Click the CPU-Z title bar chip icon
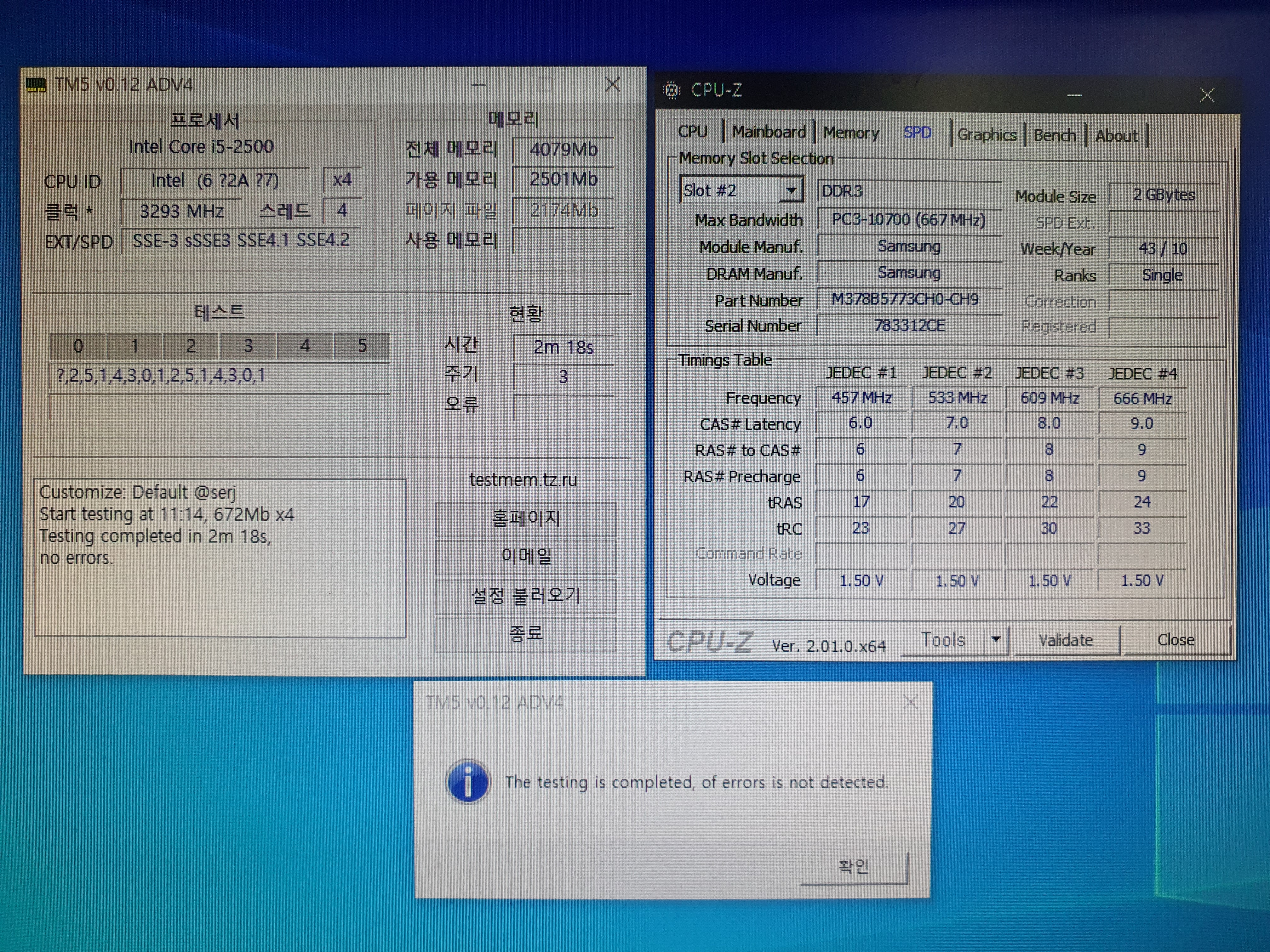The width and height of the screenshot is (1270, 952). [672, 91]
